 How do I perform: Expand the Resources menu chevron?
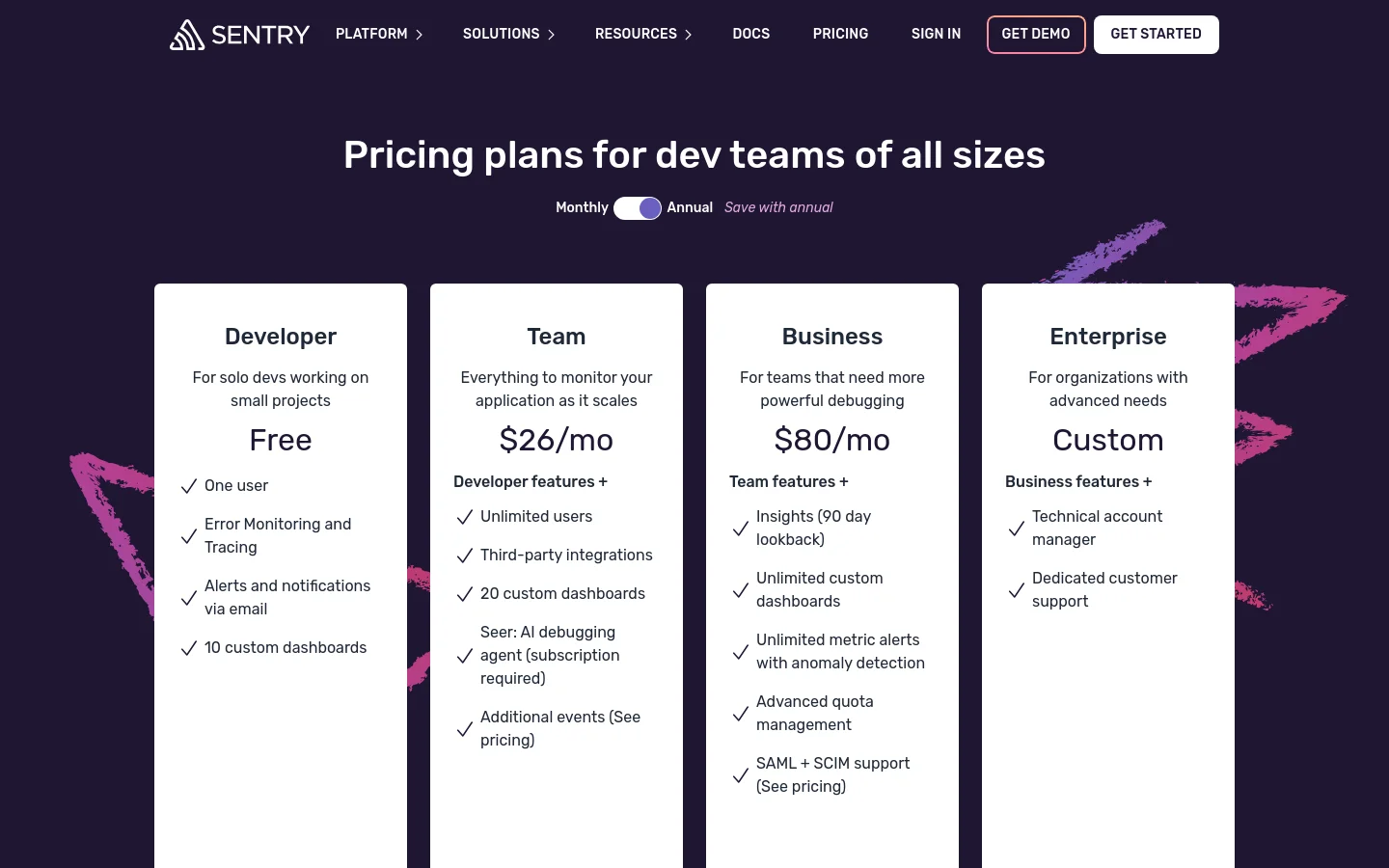coord(688,35)
